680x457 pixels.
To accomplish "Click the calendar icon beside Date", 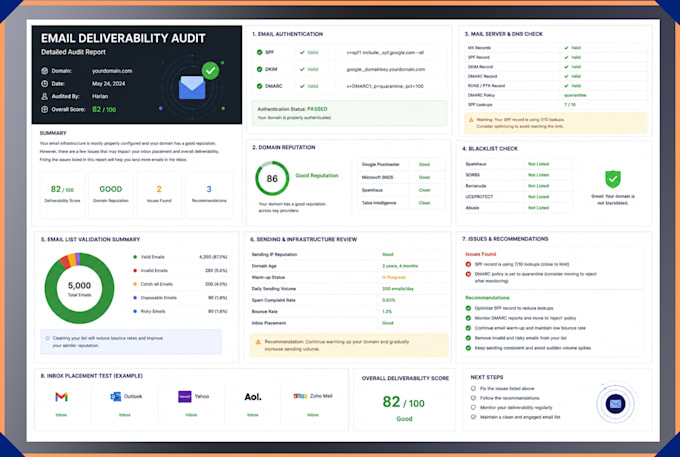I will pos(44,84).
